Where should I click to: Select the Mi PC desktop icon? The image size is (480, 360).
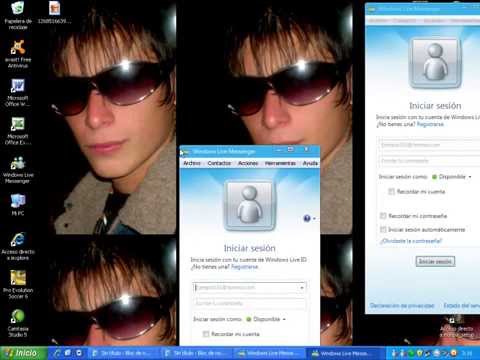coord(18,204)
